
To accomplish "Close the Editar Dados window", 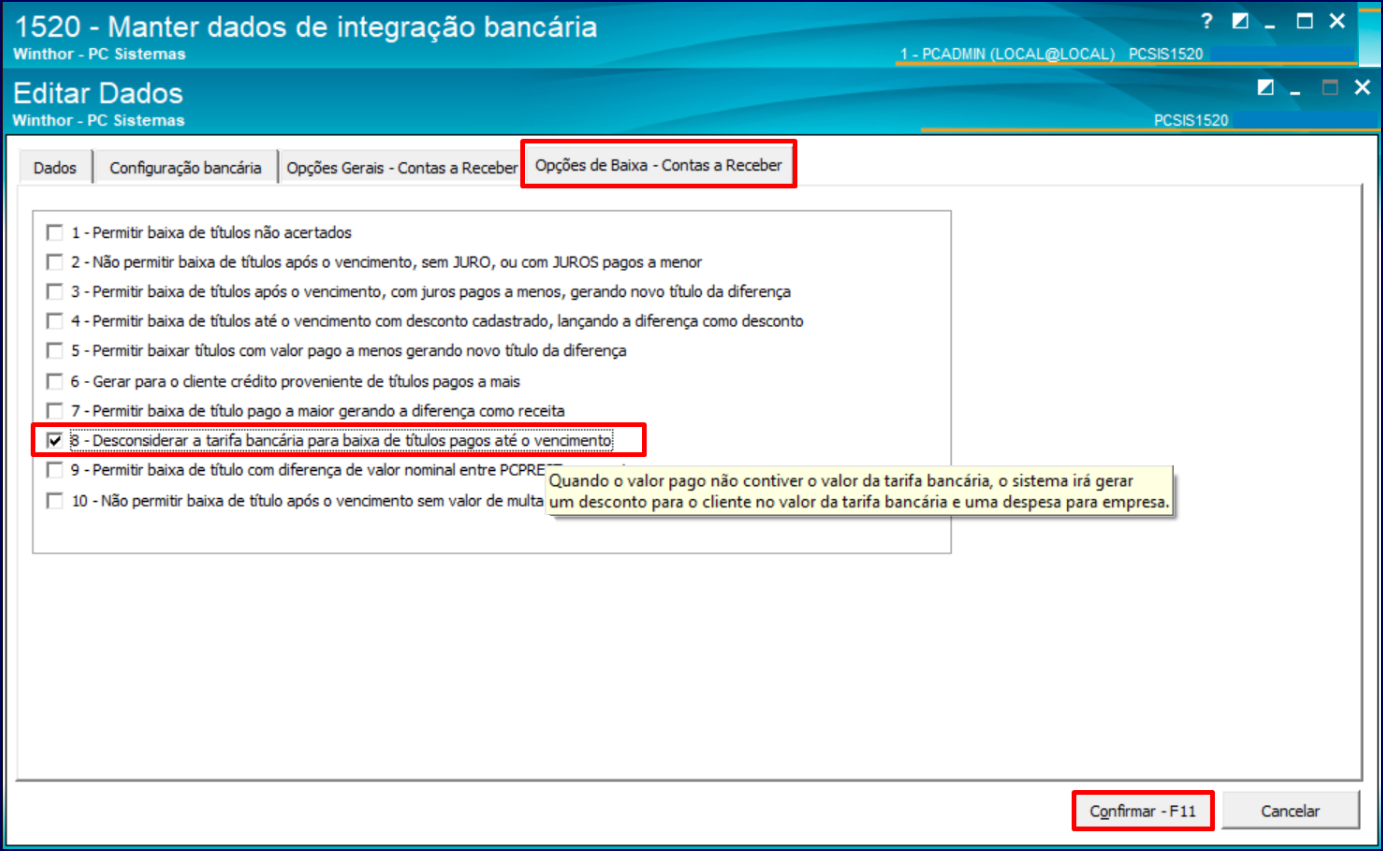I will [1361, 88].
